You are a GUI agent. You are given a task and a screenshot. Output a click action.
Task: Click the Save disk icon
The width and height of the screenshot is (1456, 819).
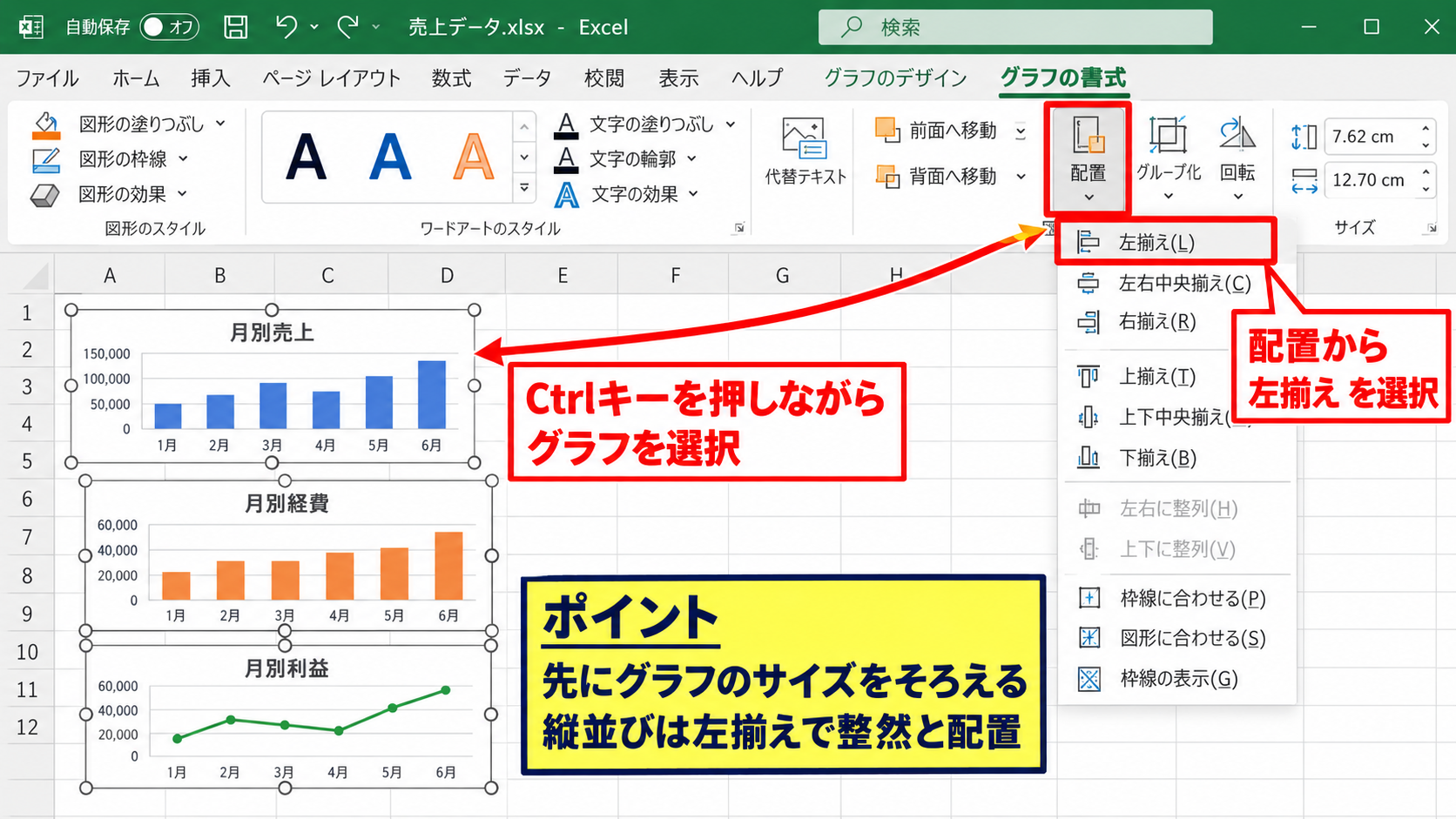[235, 27]
